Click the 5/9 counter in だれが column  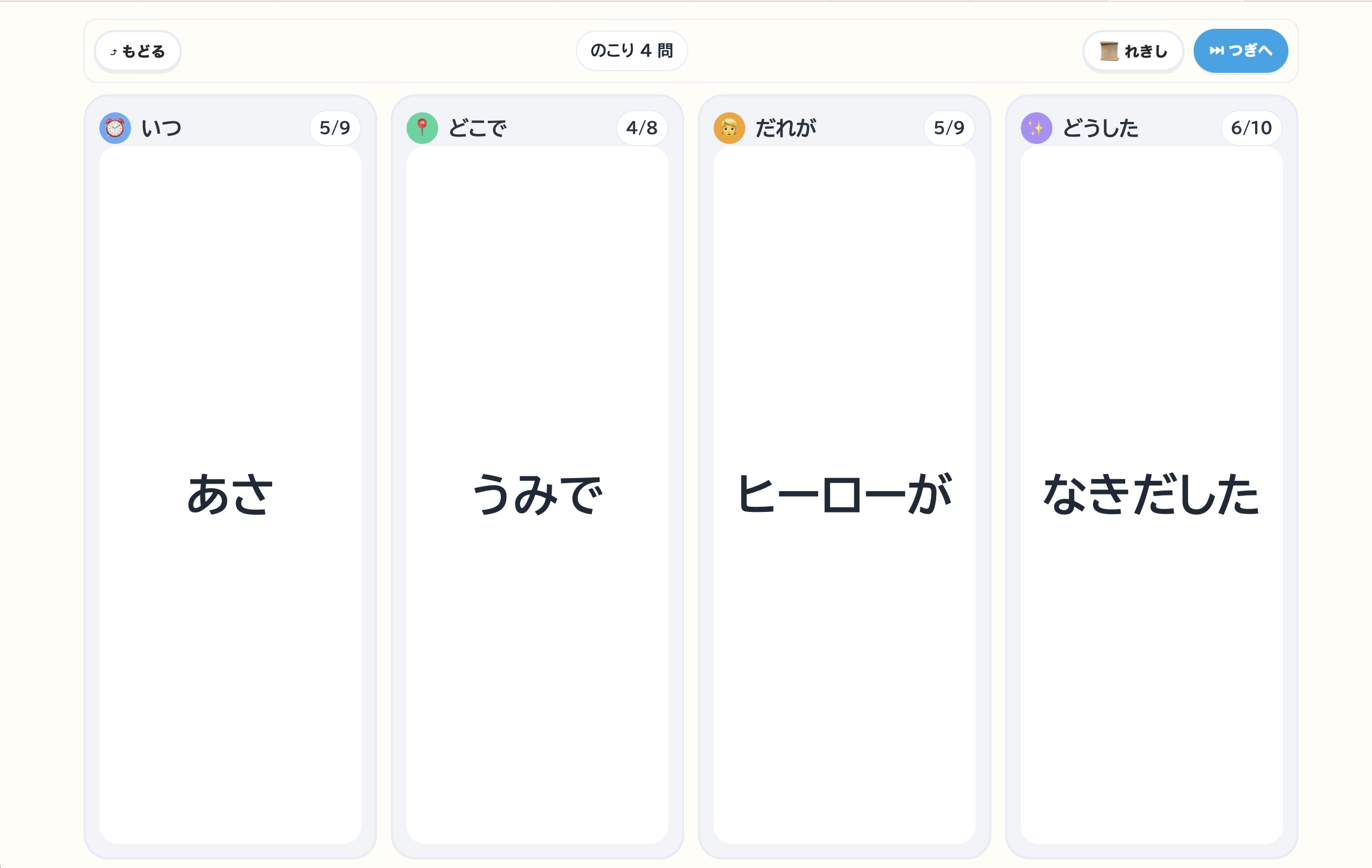(x=949, y=128)
